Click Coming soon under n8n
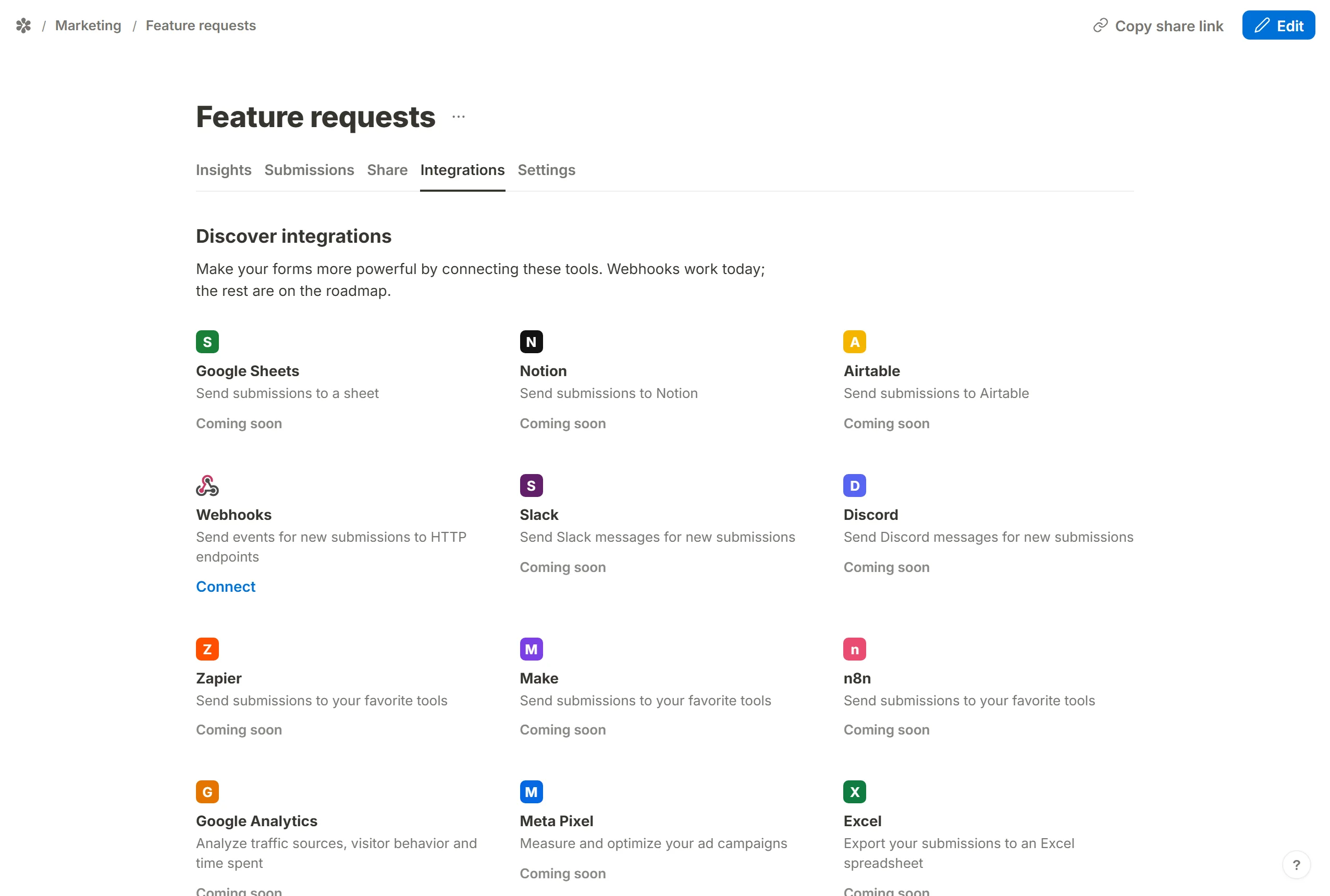 coord(886,730)
